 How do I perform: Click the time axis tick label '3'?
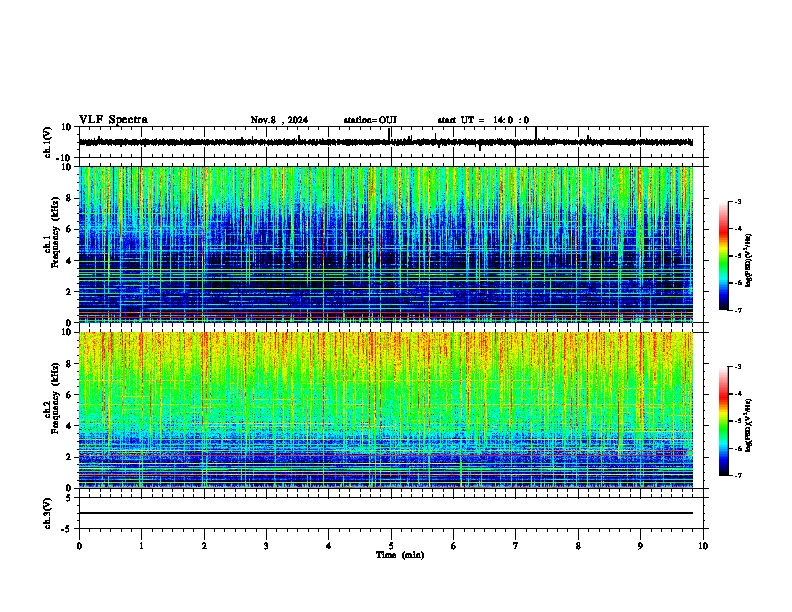click(266, 546)
